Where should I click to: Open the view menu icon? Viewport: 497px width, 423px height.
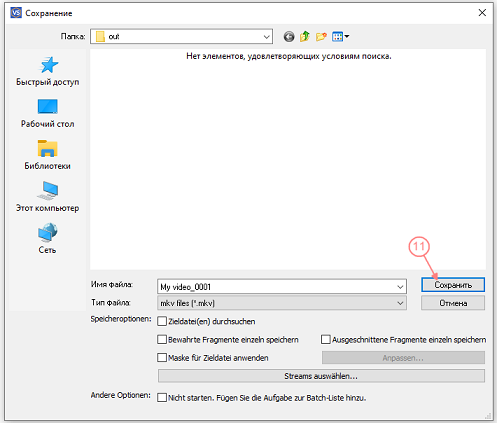coord(340,36)
